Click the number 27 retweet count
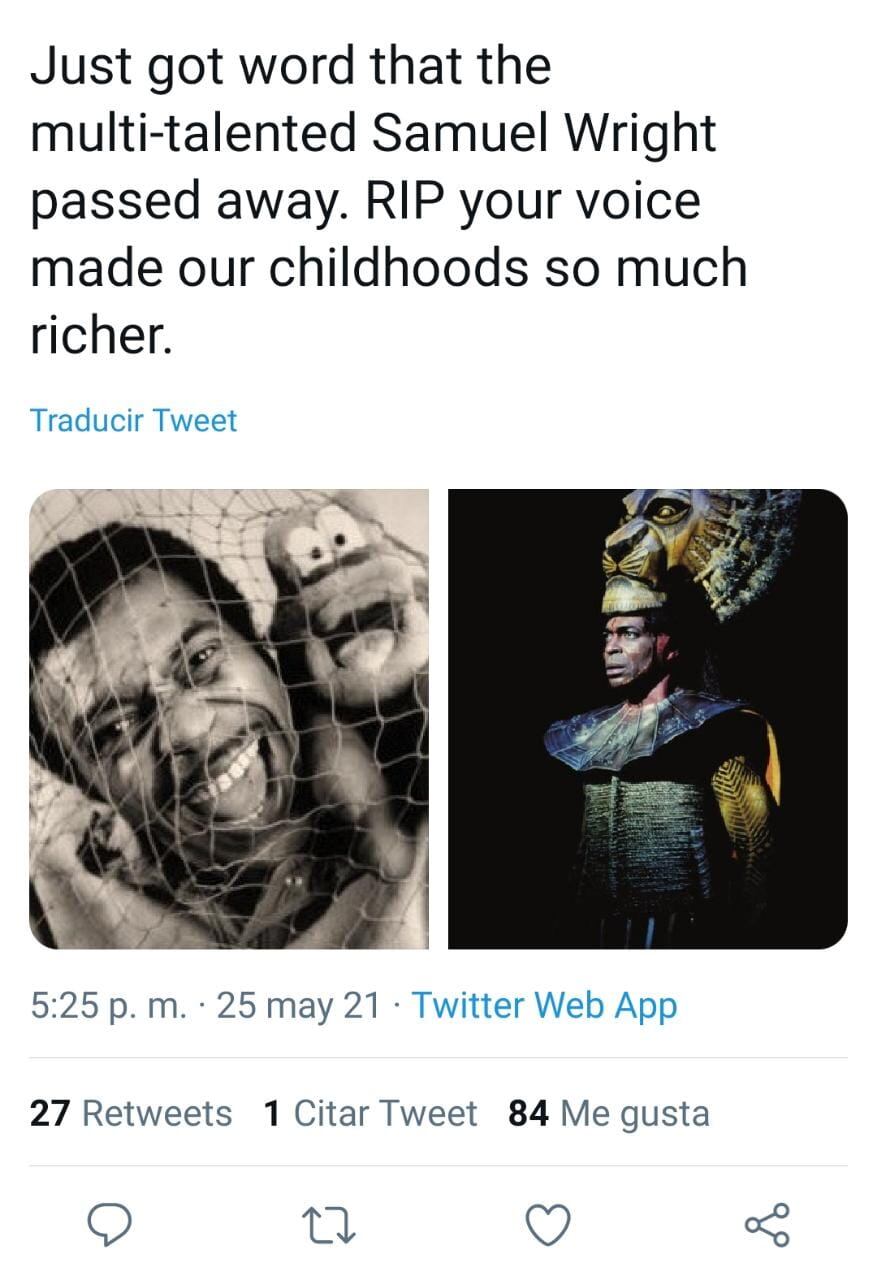Screen dimensions: 877x1280 point(50,1113)
